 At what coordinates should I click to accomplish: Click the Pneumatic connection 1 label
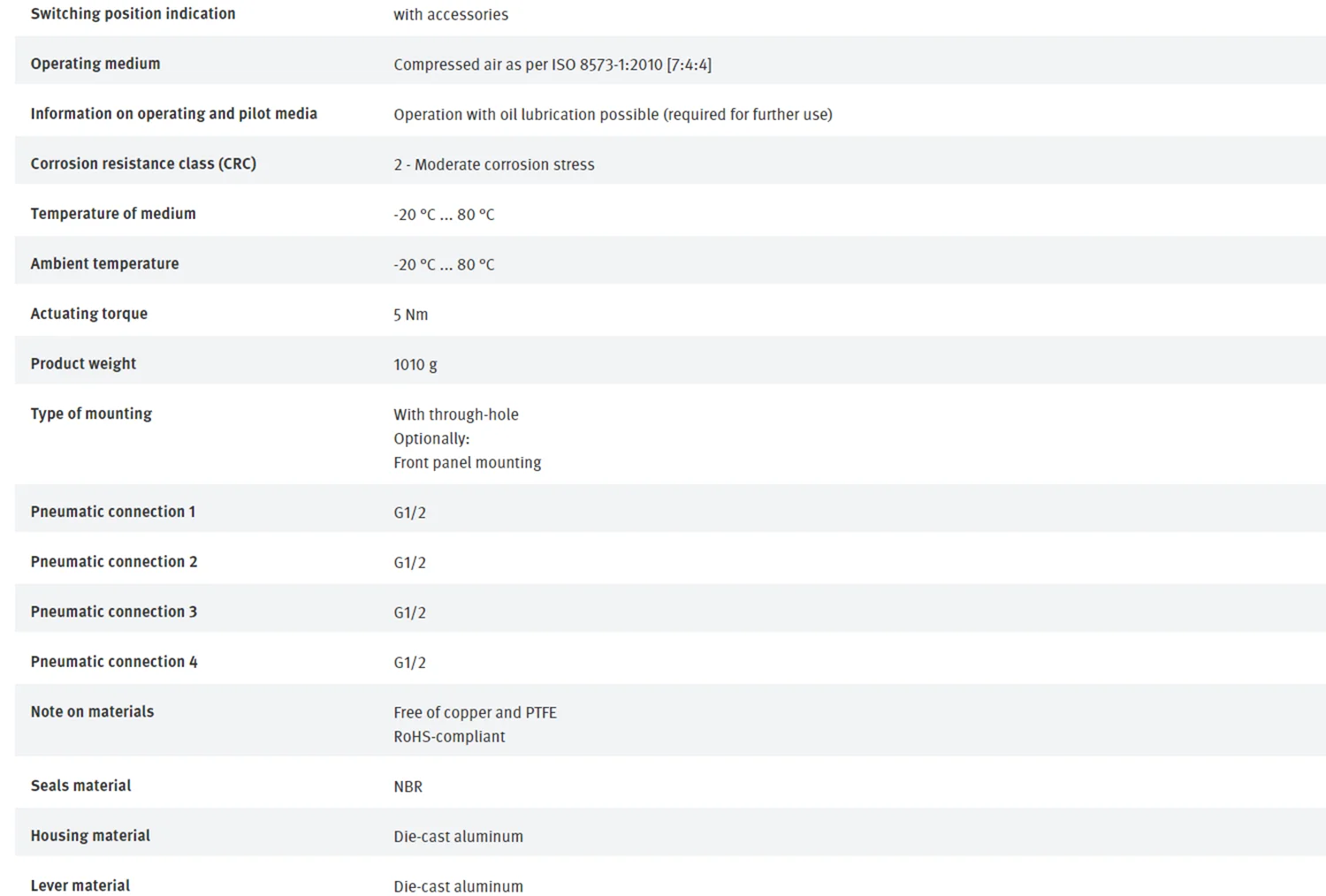(113, 512)
